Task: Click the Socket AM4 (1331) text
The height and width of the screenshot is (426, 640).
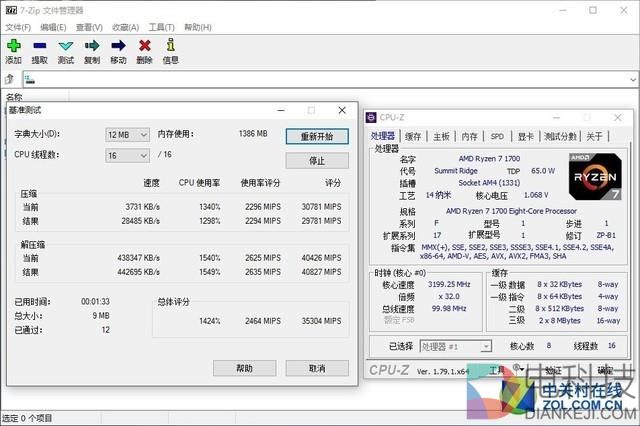Action: (x=489, y=183)
